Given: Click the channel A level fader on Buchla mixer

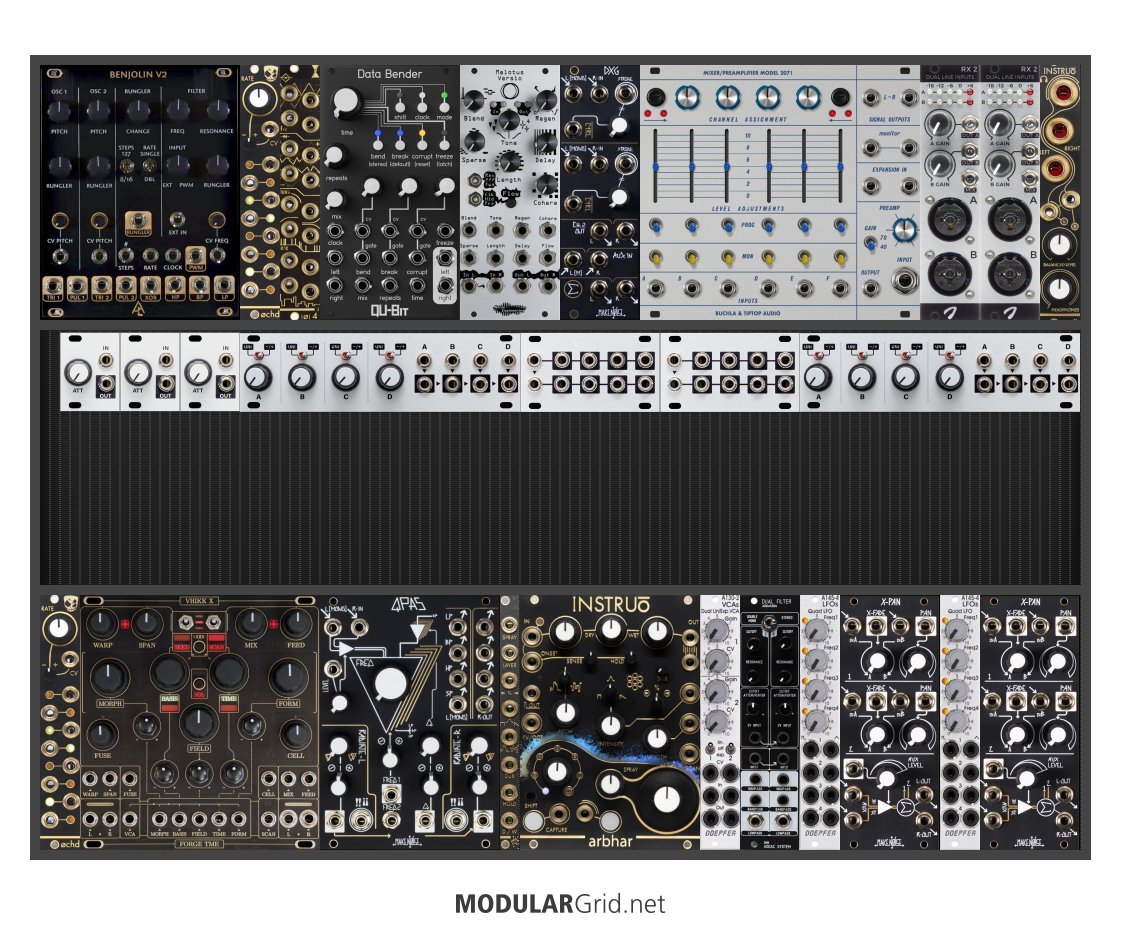Looking at the screenshot, I should [655, 166].
